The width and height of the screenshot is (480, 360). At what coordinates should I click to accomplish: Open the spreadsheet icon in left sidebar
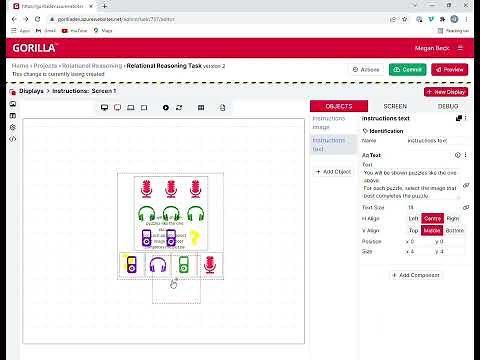13,116
